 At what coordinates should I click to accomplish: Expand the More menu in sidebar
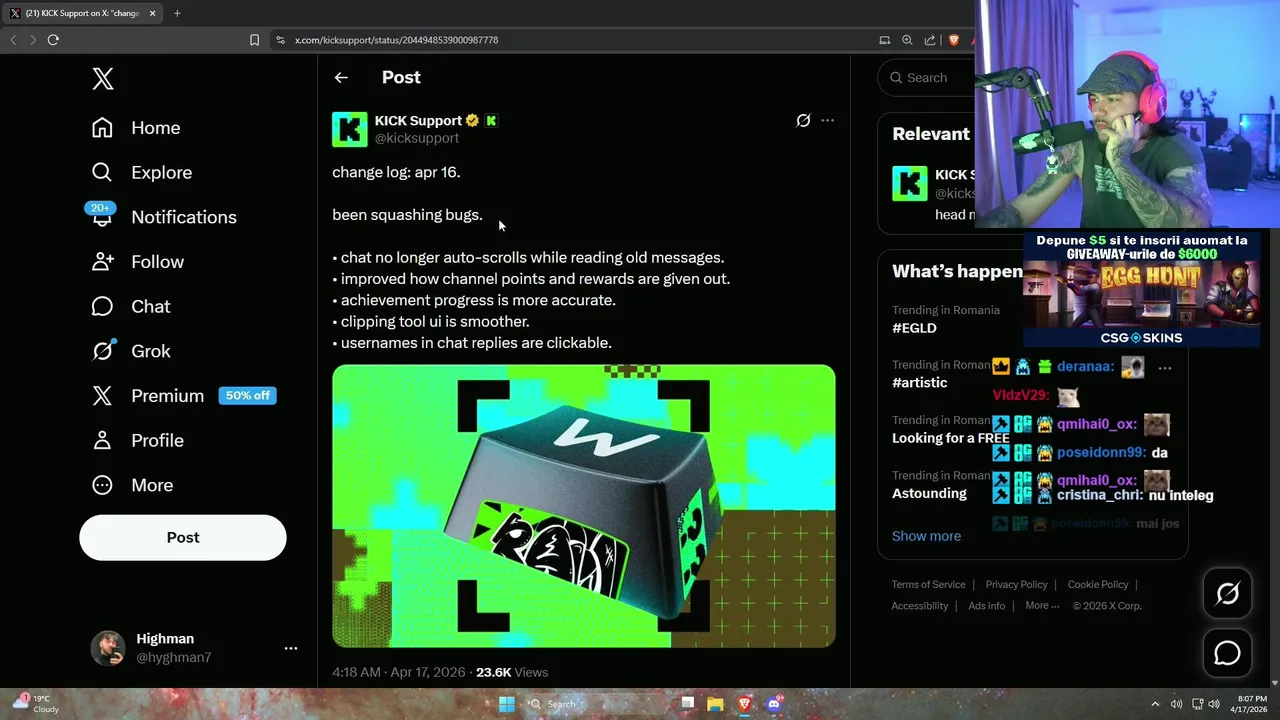tap(132, 485)
